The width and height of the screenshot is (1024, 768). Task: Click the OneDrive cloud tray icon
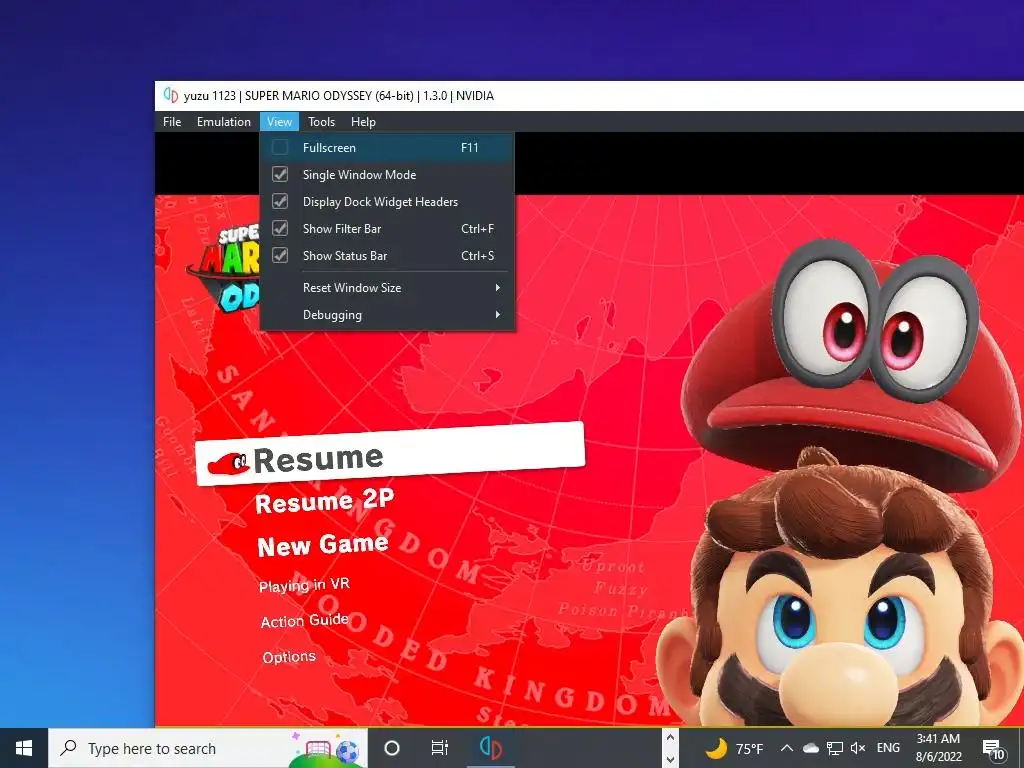pos(810,748)
